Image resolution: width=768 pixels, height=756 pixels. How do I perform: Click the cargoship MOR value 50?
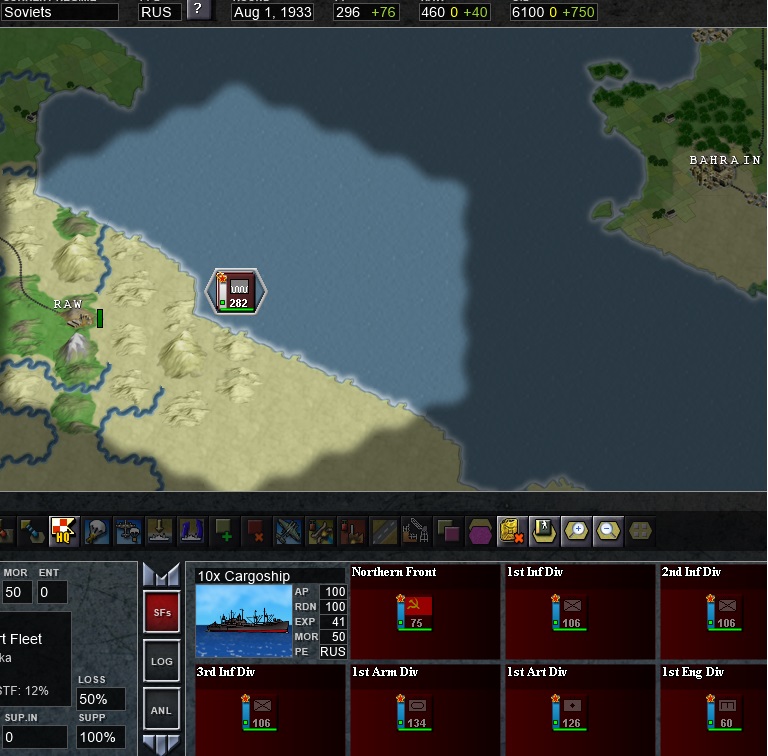(333, 637)
